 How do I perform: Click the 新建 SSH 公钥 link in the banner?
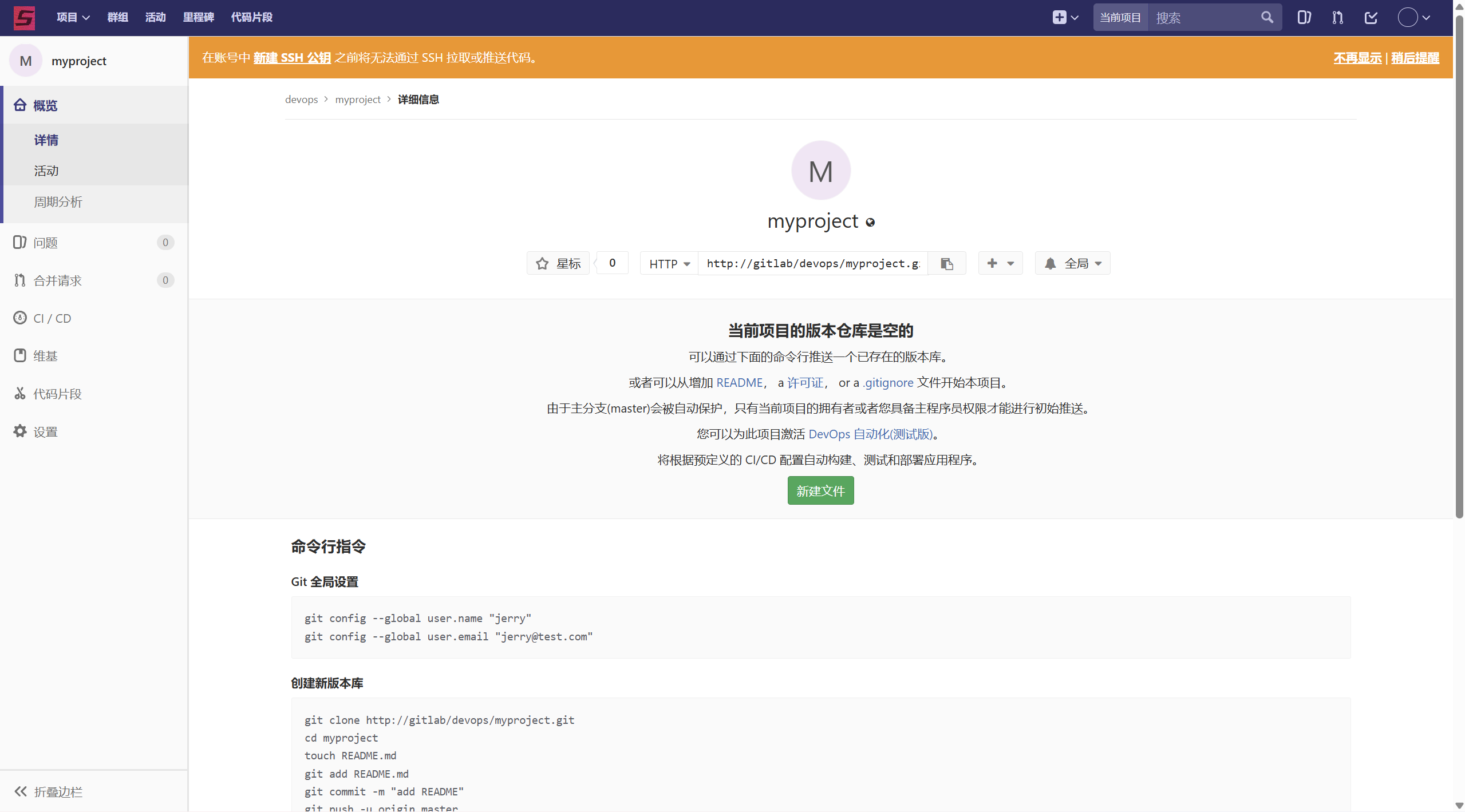click(292, 58)
